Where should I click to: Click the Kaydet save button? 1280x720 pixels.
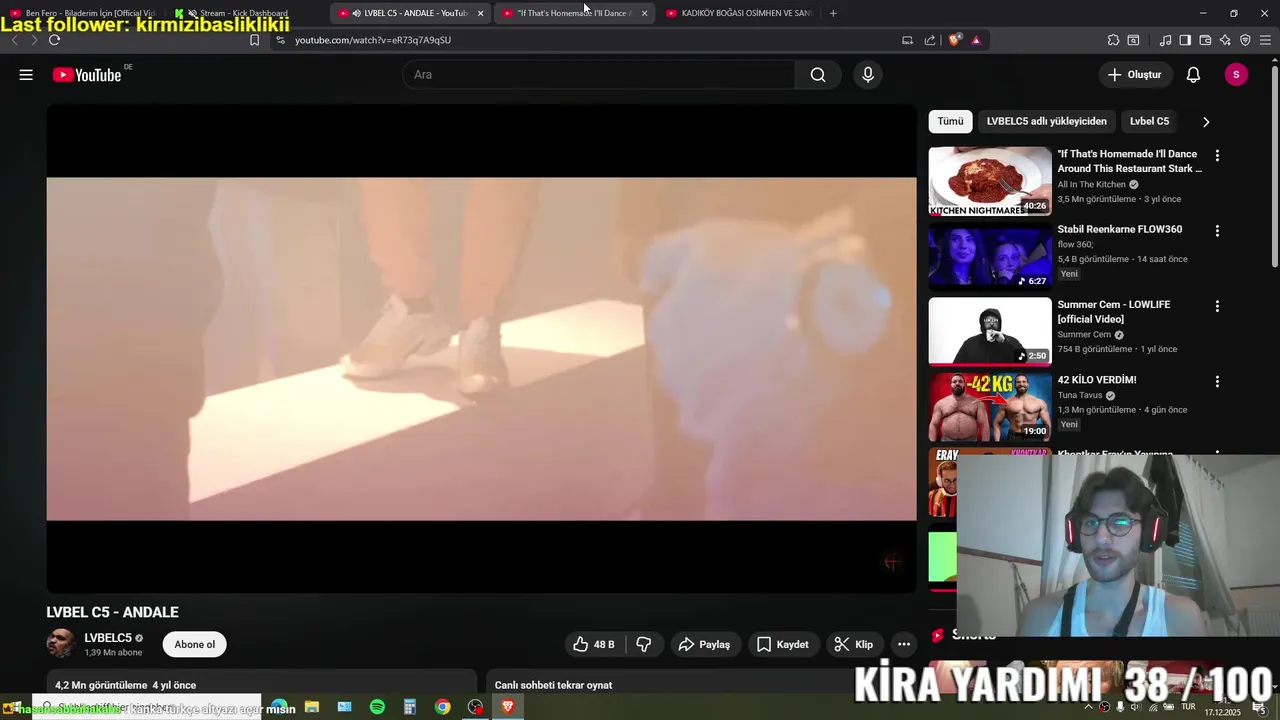[782, 645]
